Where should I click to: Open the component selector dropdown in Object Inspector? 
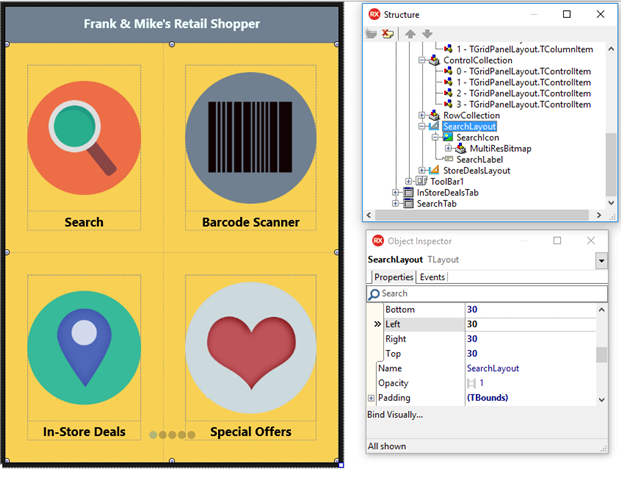click(x=601, y=261)
